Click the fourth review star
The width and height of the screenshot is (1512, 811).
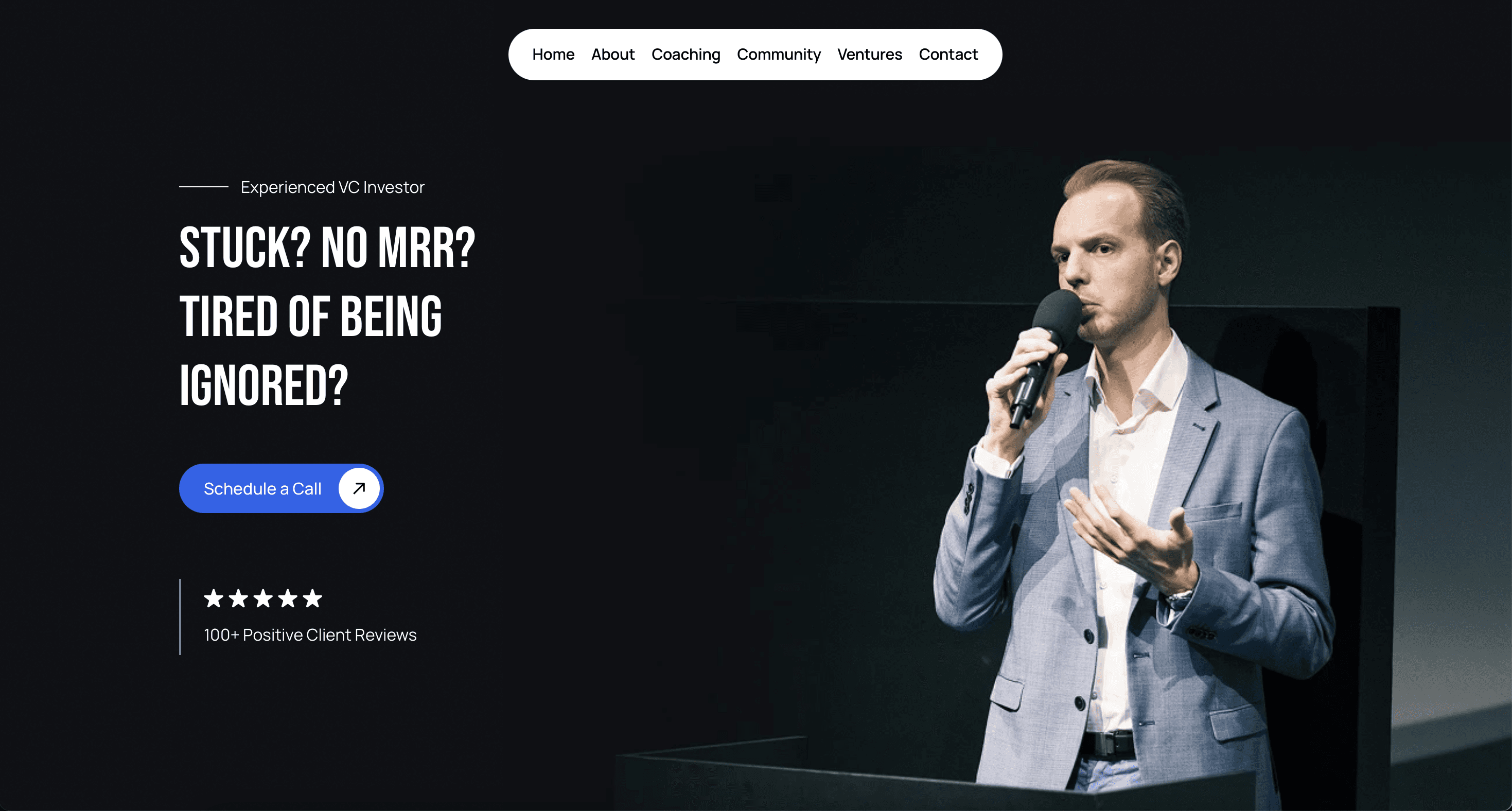coord(288,598)
